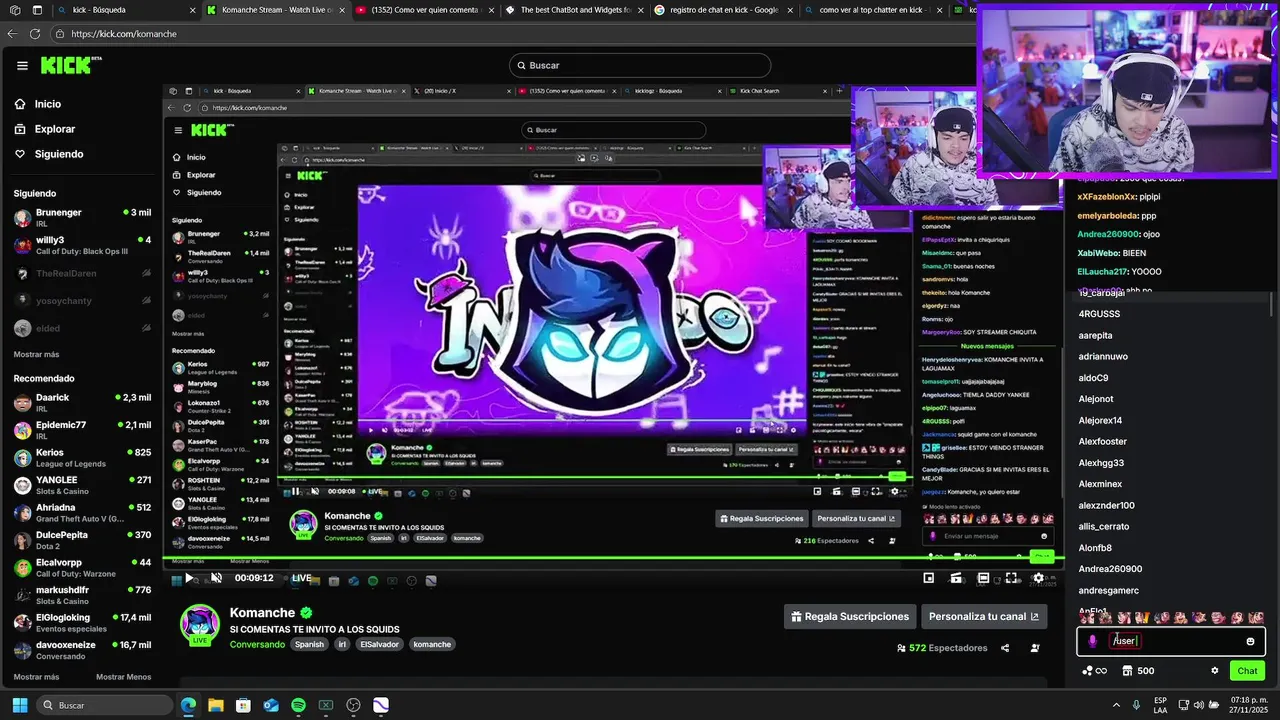Open Kerios League of Legends channel

(82, 457)
